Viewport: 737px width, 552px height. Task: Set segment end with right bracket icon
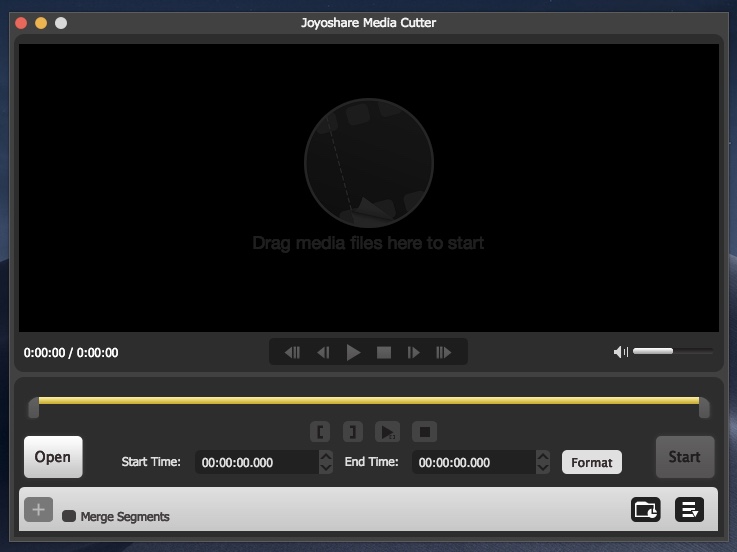(x=352, y=432)
